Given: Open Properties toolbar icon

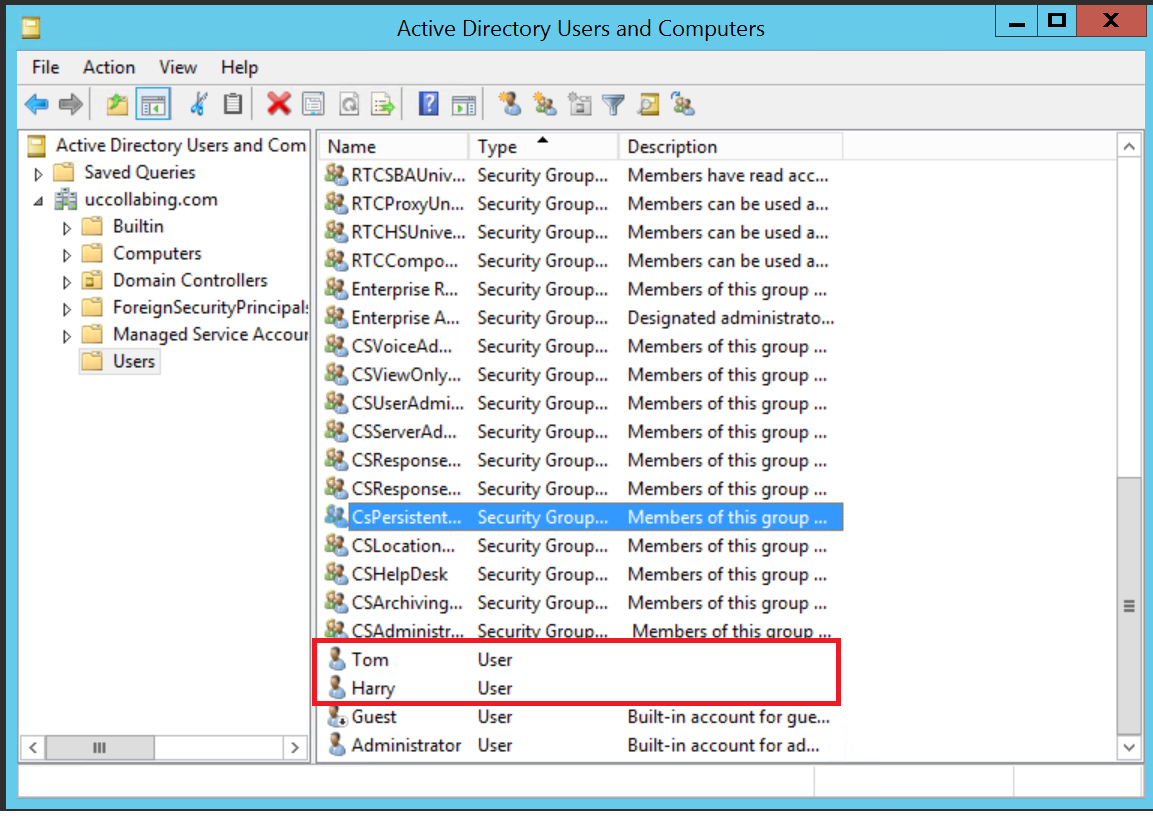Looking at the screenshot, I should click(x=313, y=104).
